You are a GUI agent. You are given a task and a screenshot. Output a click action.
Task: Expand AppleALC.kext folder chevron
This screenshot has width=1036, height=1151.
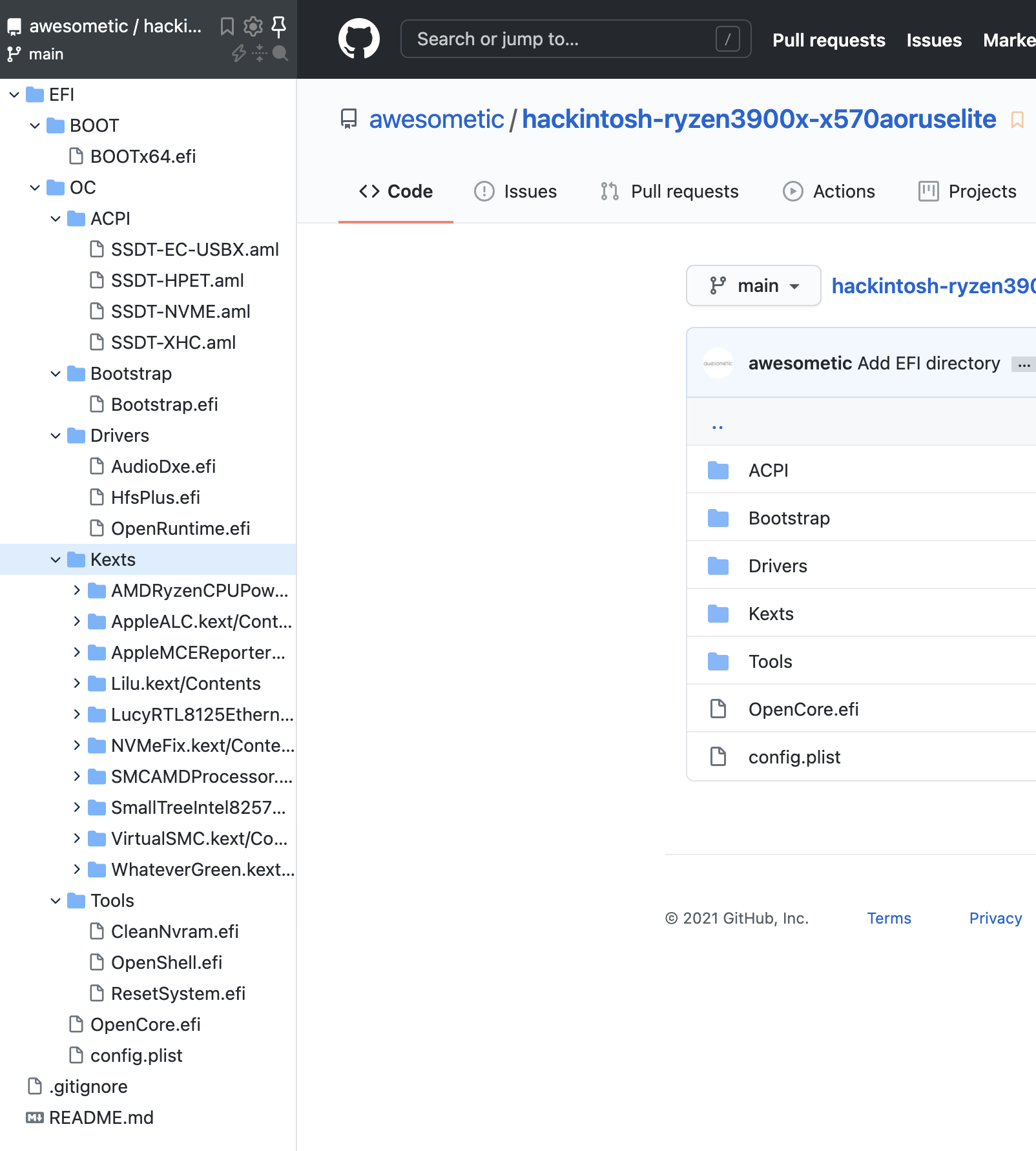pyautogui.click(x=76, y=621)
